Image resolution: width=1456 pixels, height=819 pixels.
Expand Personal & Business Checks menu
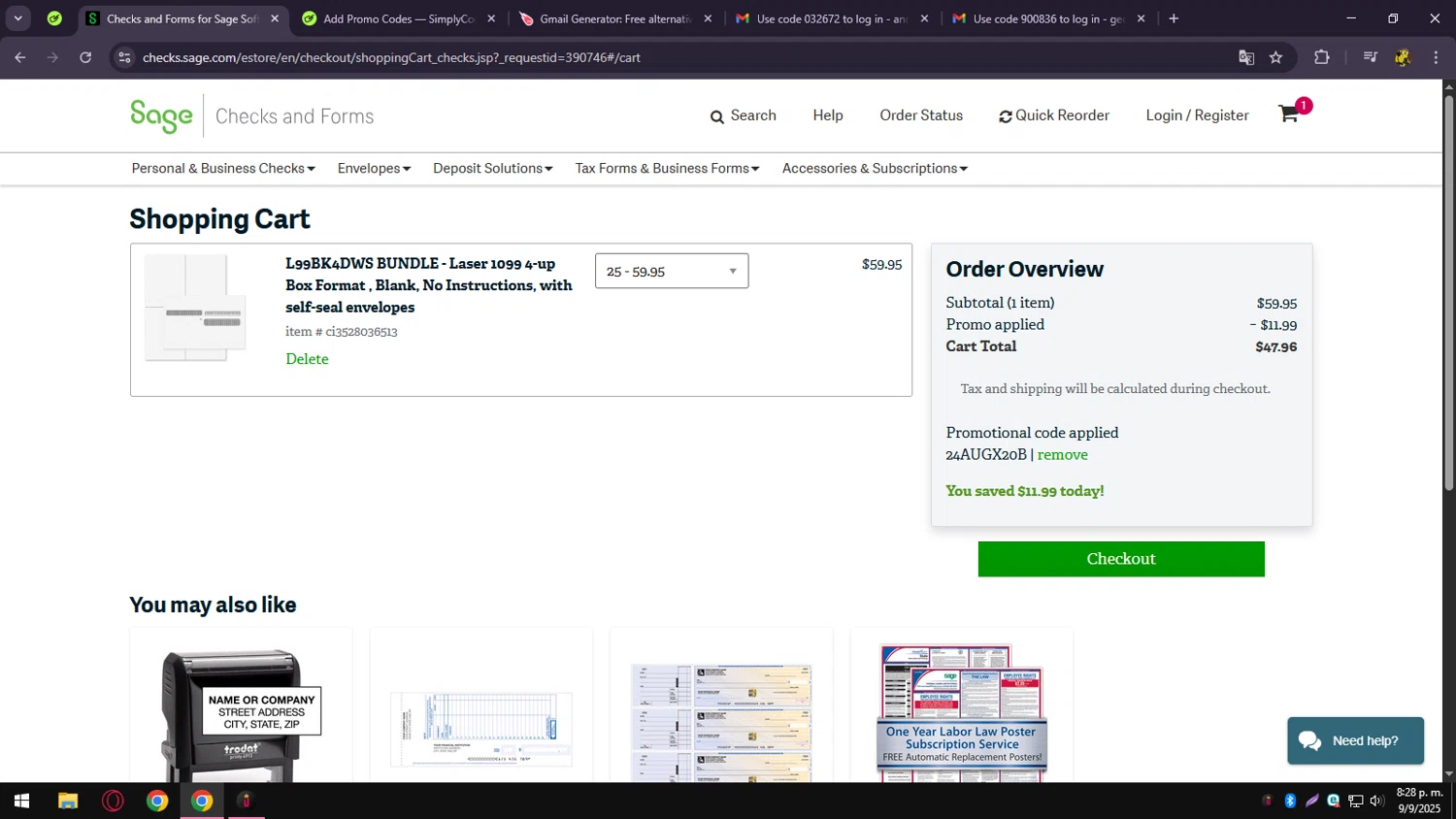click(x=223, y=168)
